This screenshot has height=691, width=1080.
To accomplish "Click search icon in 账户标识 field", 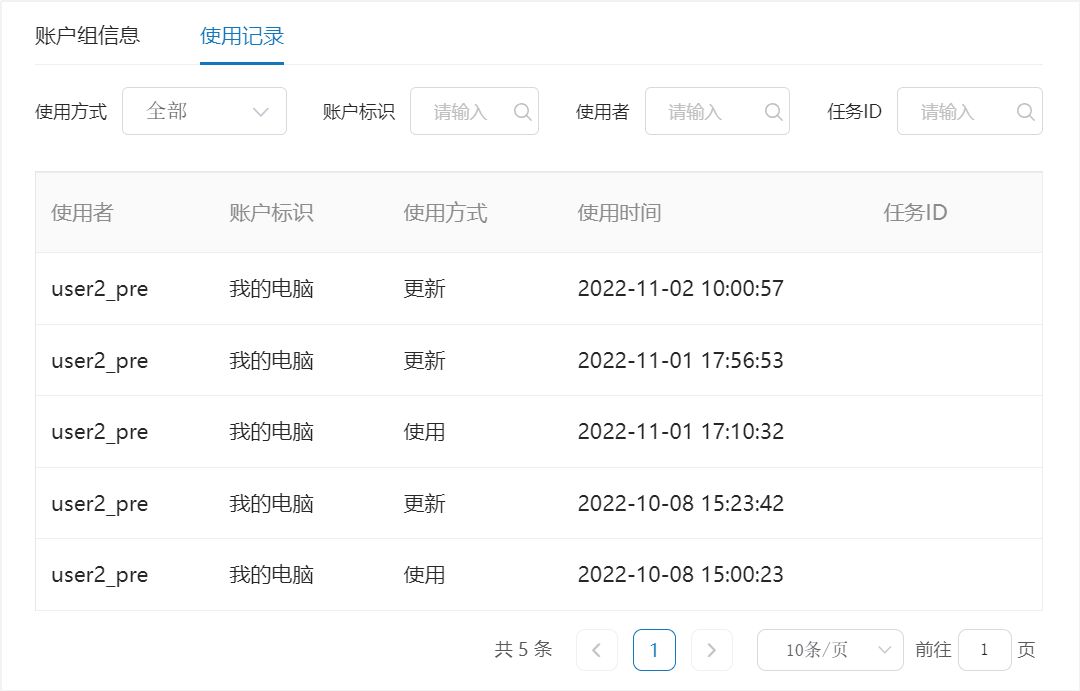I will point(522,112).
